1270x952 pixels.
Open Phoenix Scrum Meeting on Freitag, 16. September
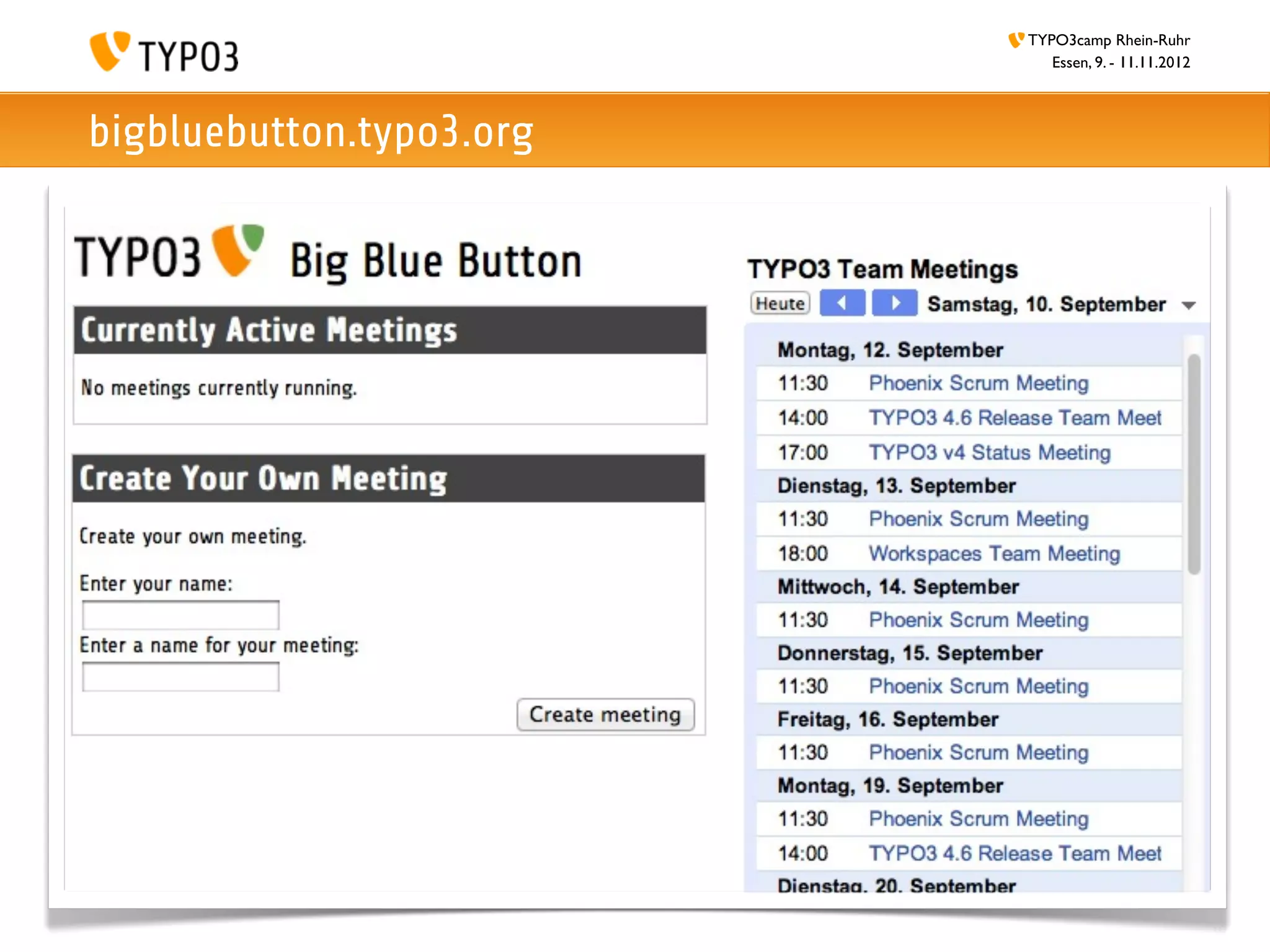(979, 752)
